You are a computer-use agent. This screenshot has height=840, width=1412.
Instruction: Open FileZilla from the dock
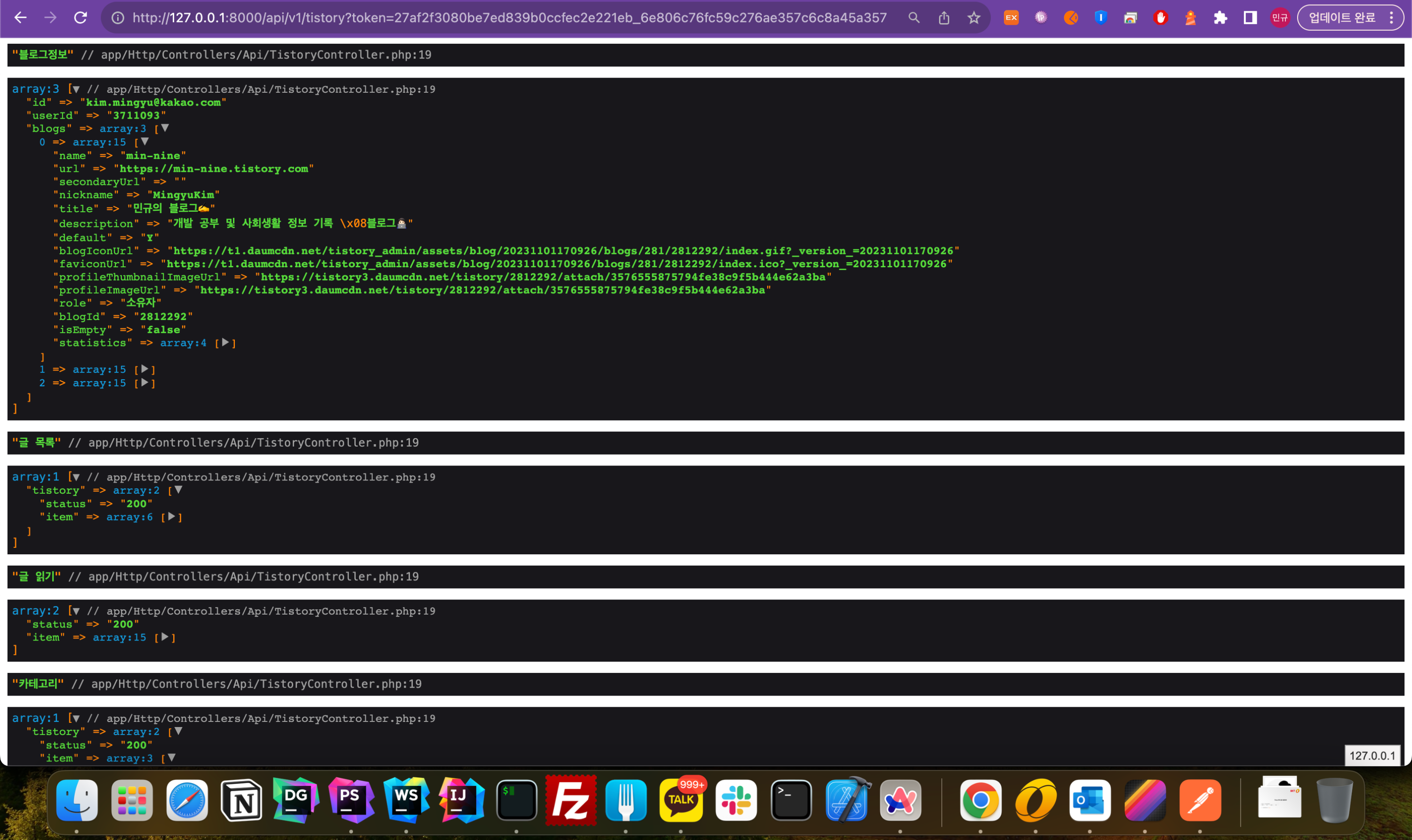(x=570, y=800)
